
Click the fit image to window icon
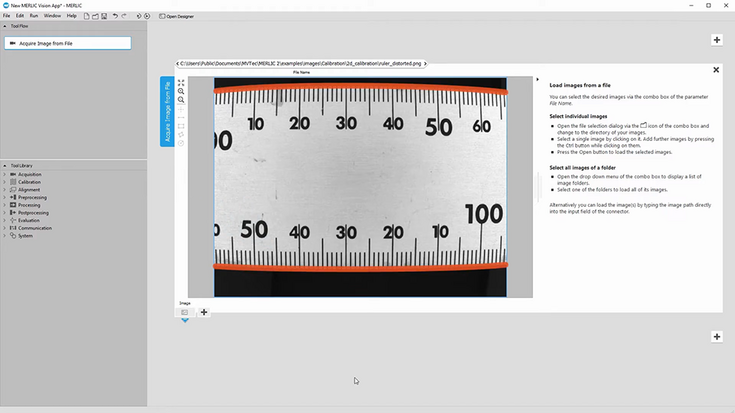(x=181, y=83)
